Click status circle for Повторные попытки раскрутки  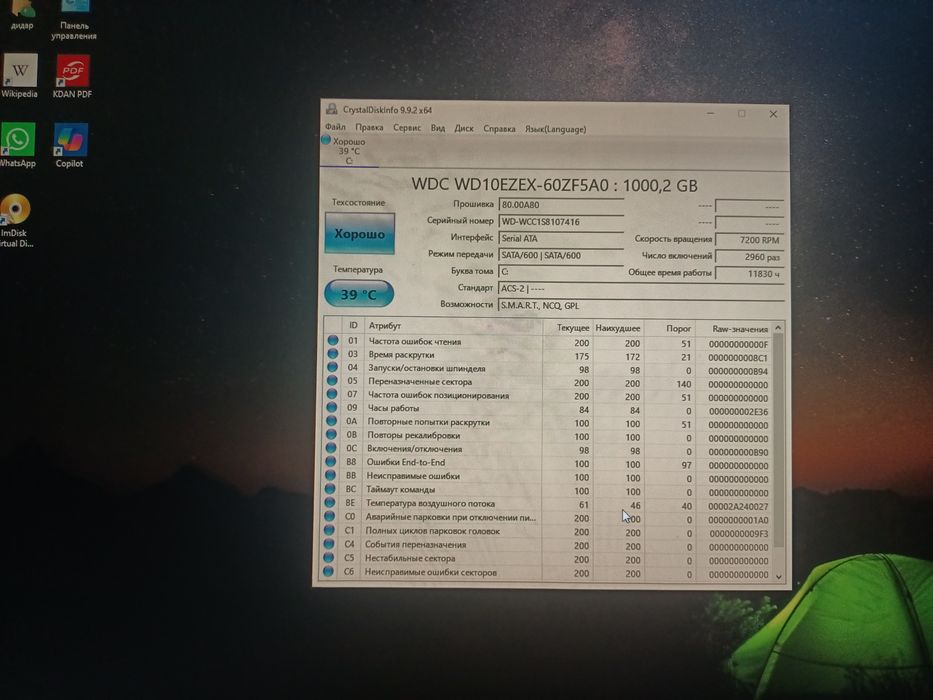point(331,421)
